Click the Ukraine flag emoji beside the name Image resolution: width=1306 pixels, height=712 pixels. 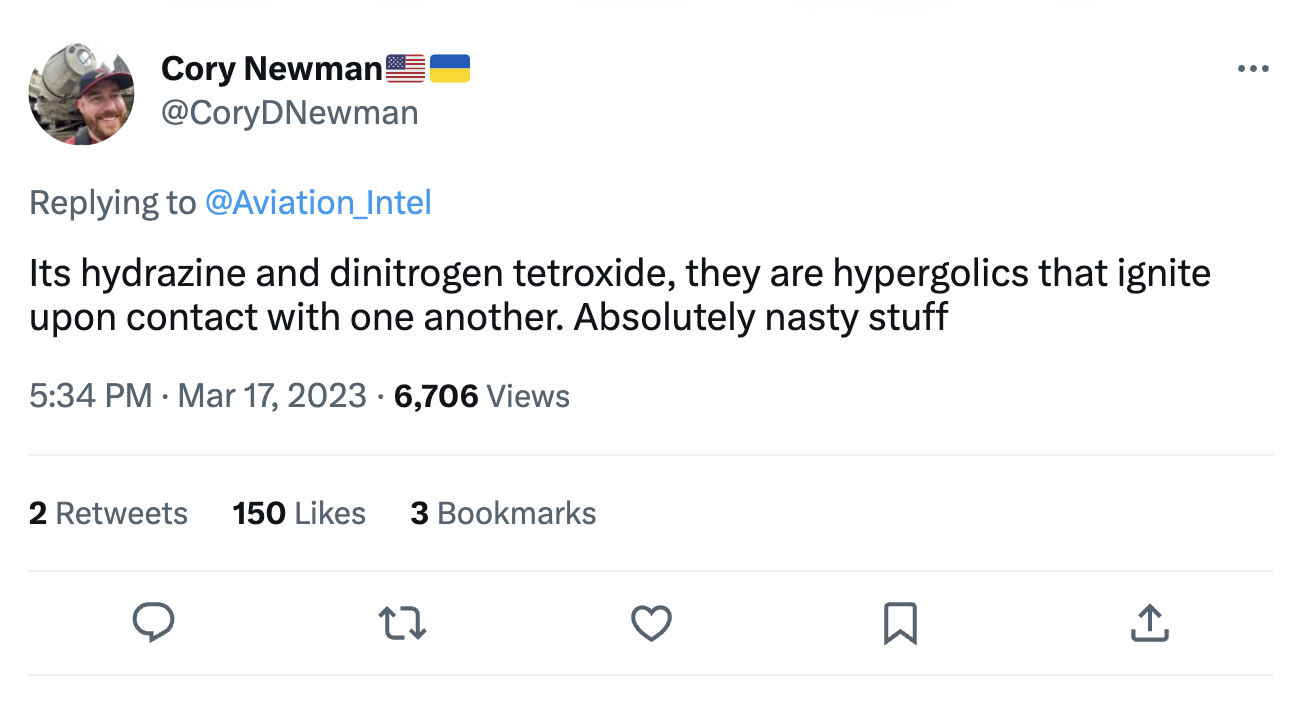(450, 68)
